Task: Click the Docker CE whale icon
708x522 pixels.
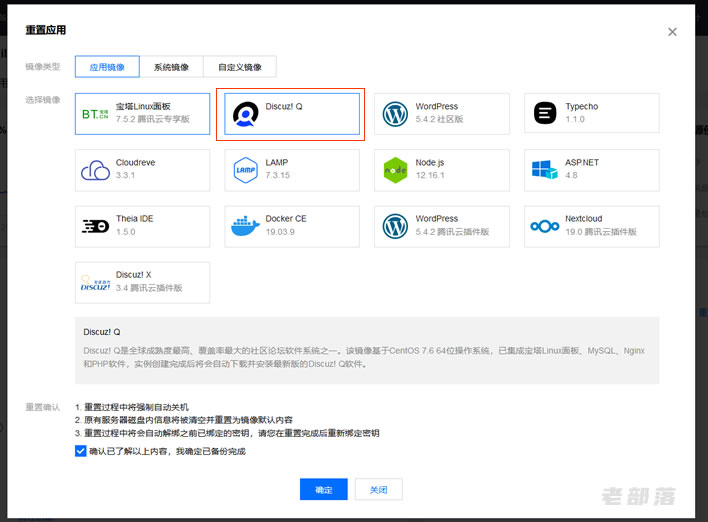Action: [245, 226]
